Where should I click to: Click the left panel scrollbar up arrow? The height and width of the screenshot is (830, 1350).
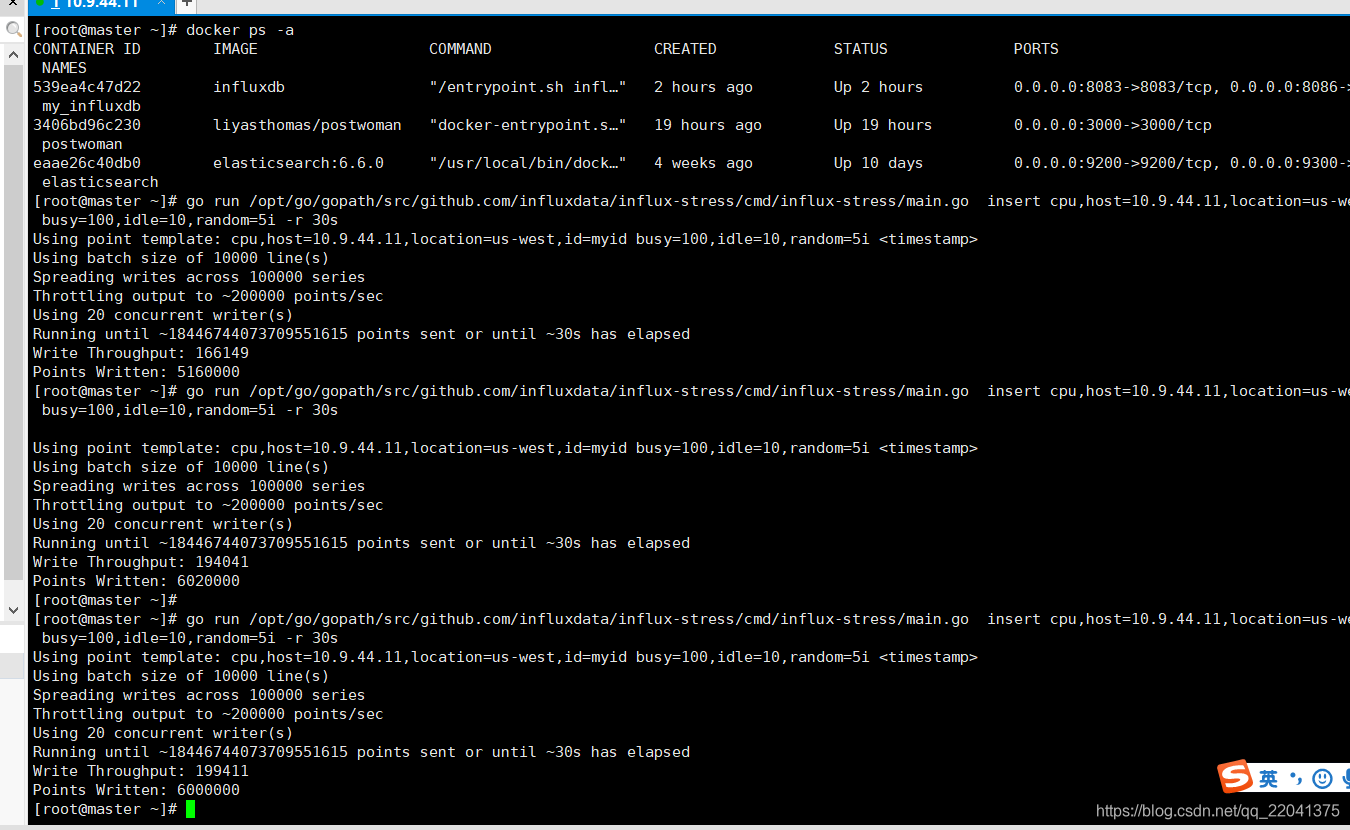click(x=13, y=56)
